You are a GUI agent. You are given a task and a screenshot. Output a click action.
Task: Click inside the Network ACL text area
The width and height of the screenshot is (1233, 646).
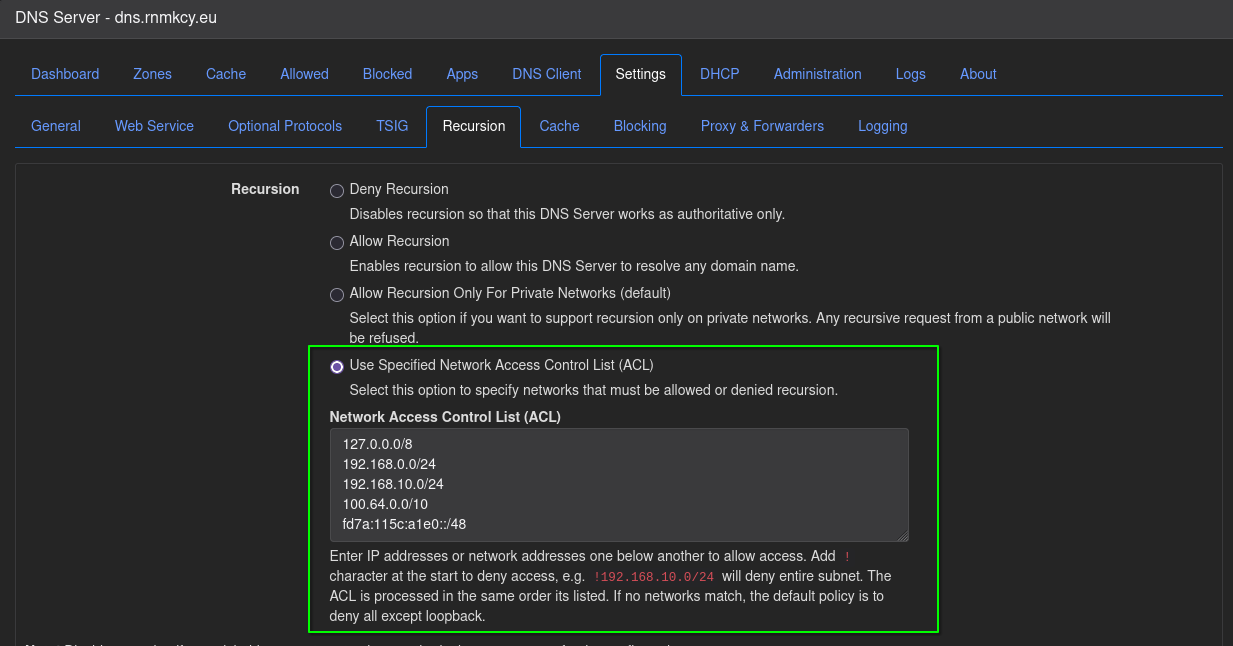click(619, 485)
